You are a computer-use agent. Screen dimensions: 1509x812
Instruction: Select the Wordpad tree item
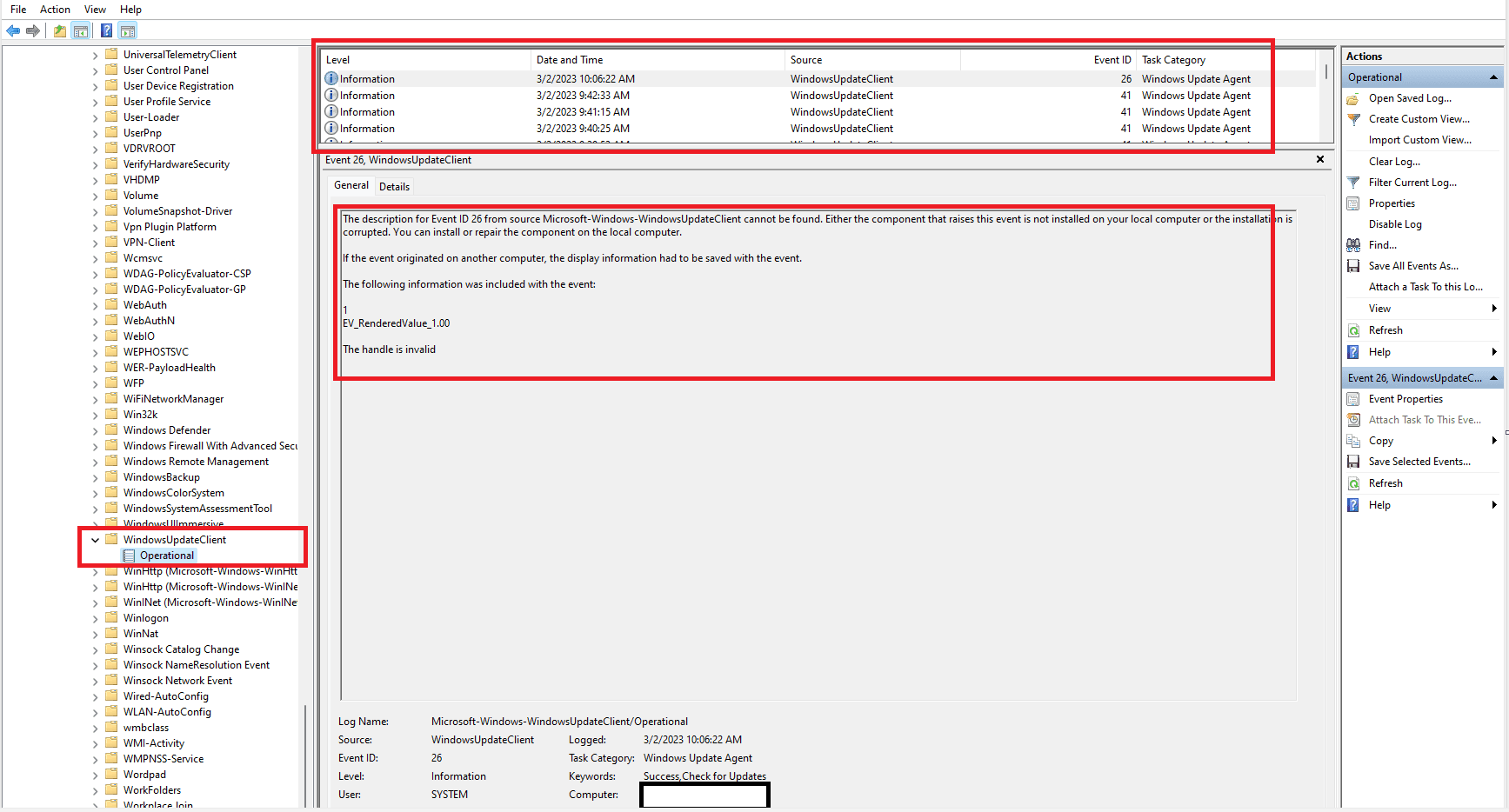[x=144, y=775]
